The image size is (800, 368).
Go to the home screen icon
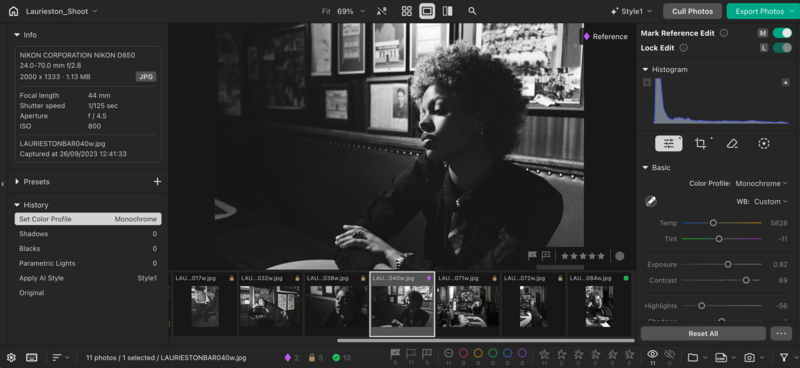click(x=13, y=11)
